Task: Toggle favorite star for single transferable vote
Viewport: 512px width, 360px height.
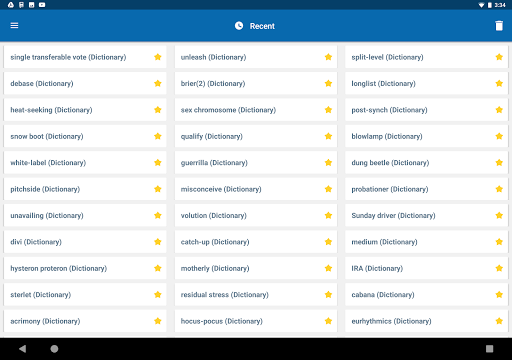Action: point(158,57)
